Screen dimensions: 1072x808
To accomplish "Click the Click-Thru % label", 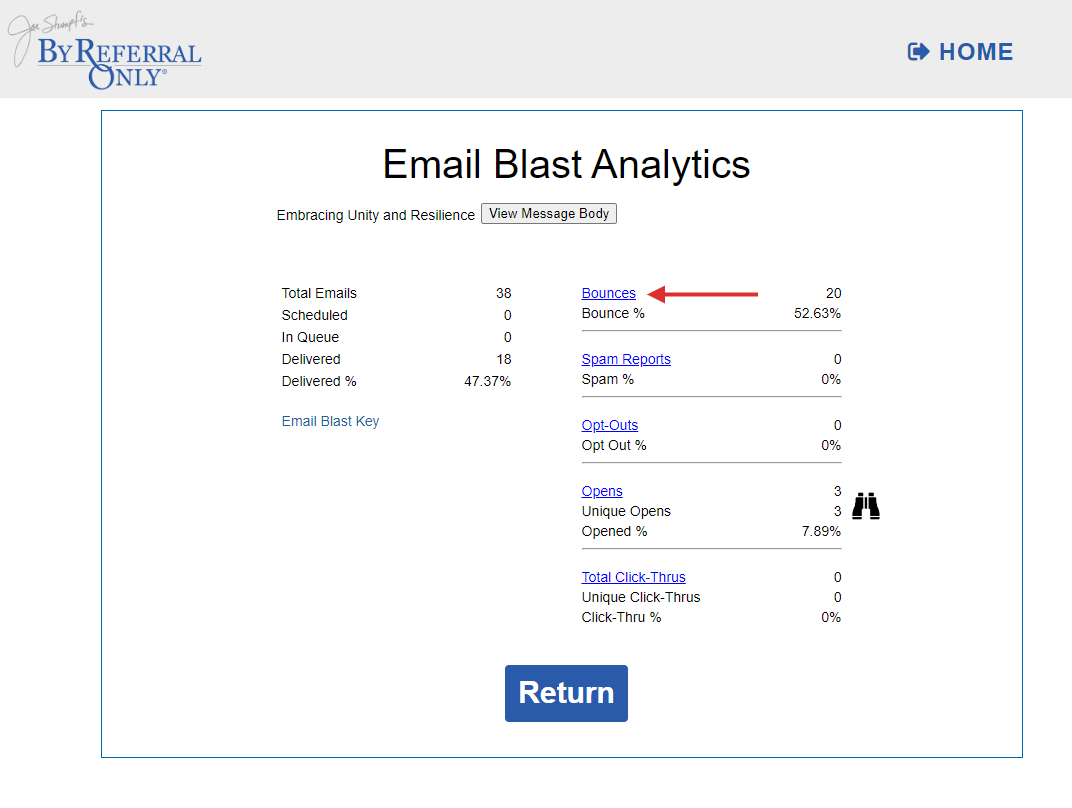I will (621, 617).
